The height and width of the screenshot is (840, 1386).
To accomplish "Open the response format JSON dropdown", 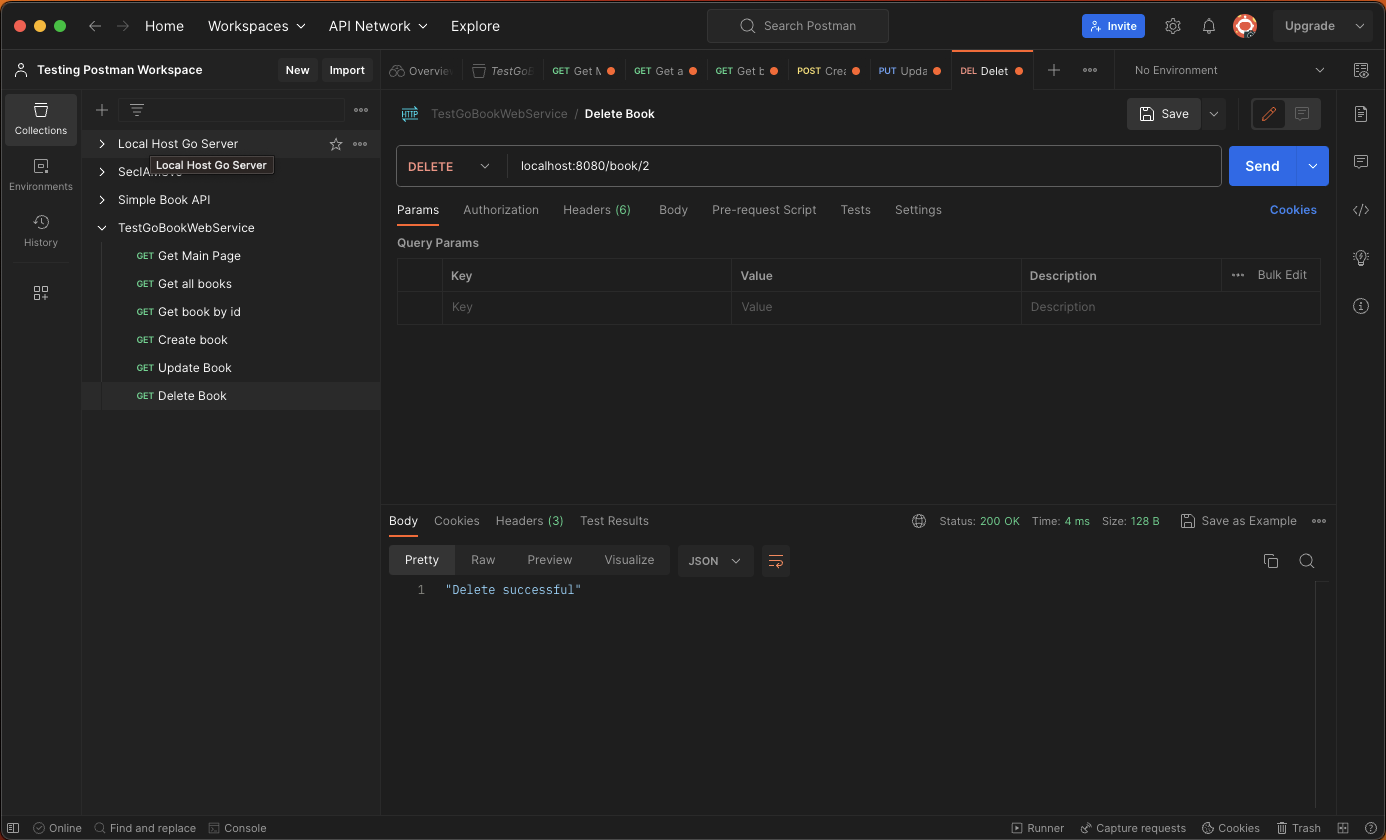I will 715,561.
